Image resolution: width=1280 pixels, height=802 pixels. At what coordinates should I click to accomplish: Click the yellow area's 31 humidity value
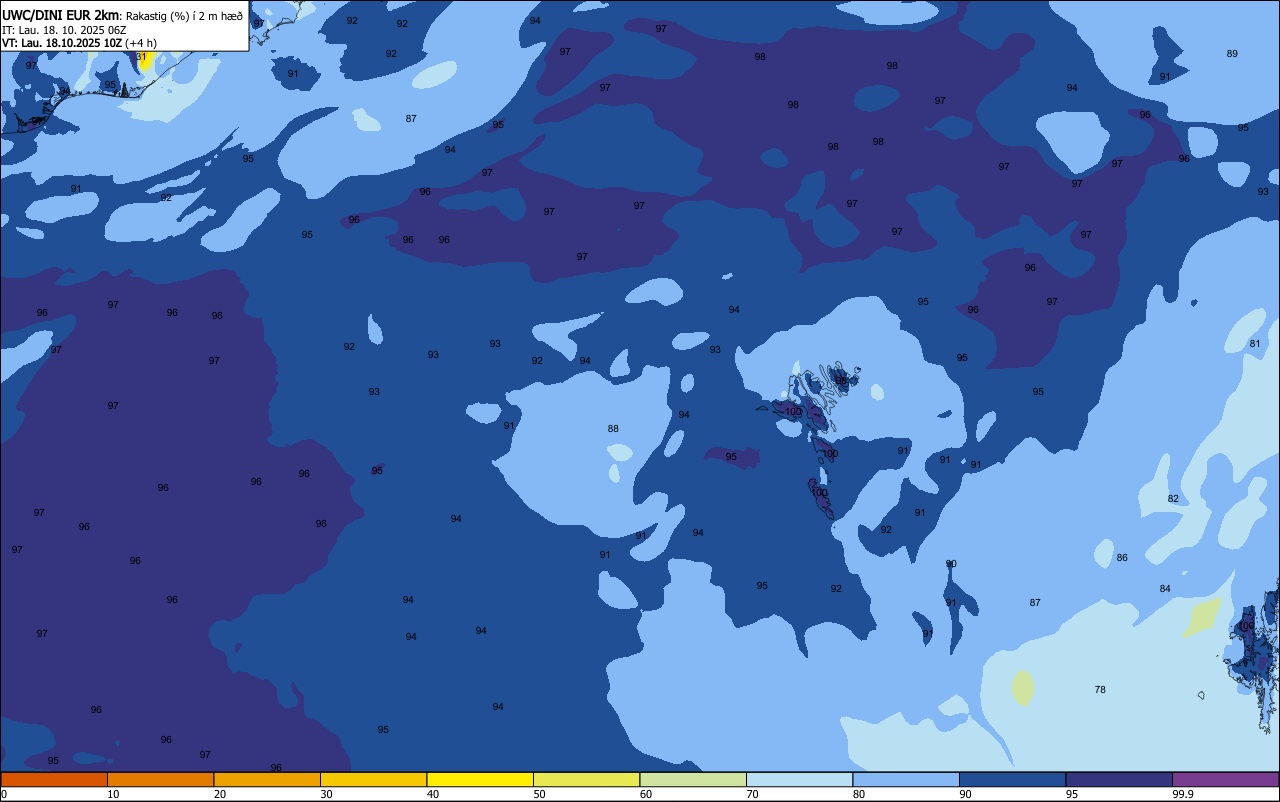tap(141, 57)
